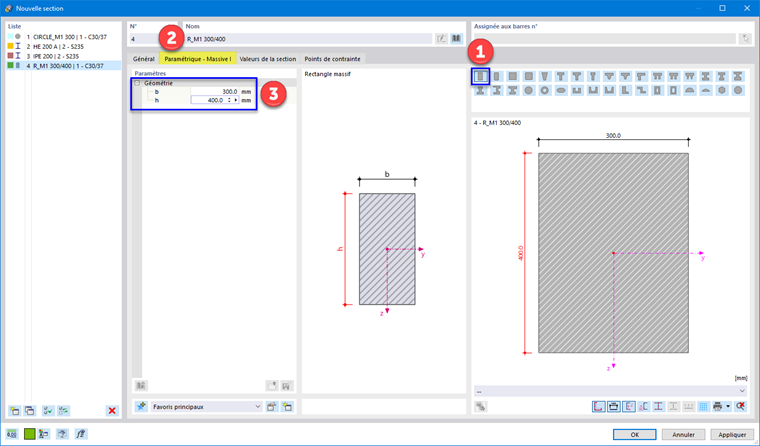Click the cyan color swatch of CIRCLE_M1 300
This screenshot has height=446, width=760.
coord(10,37)
